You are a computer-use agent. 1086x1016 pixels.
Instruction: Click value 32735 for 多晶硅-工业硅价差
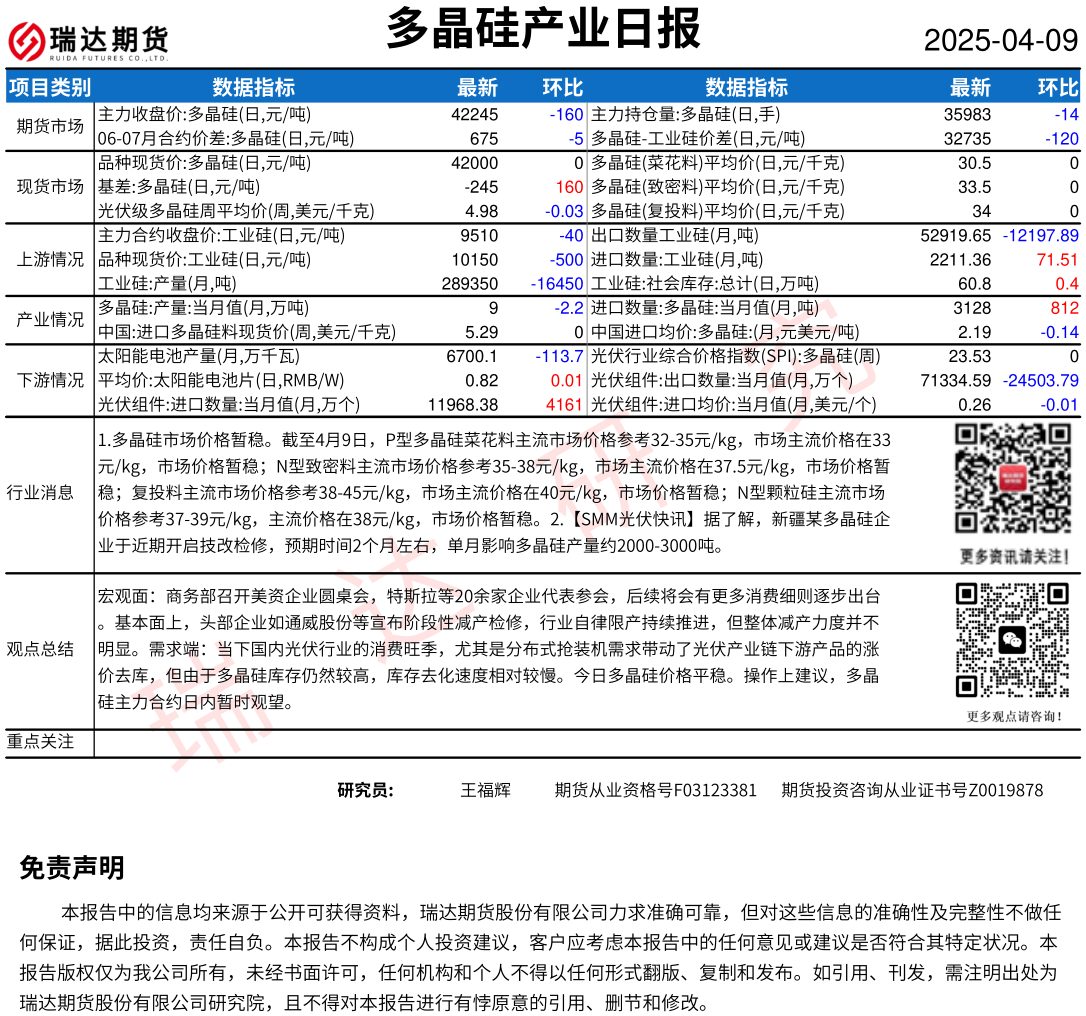click(x=968, y=139)
